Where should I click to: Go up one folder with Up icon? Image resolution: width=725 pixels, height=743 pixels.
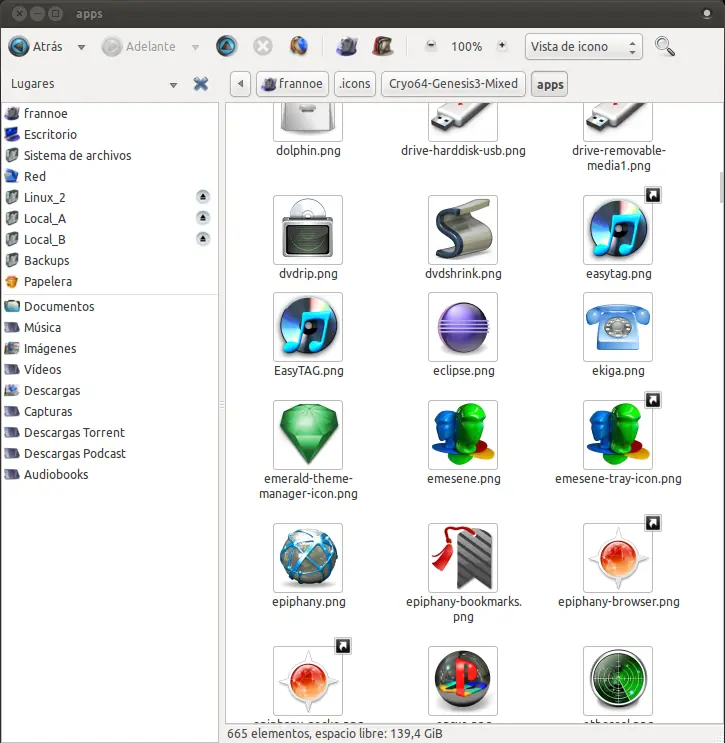click(227, 46)
